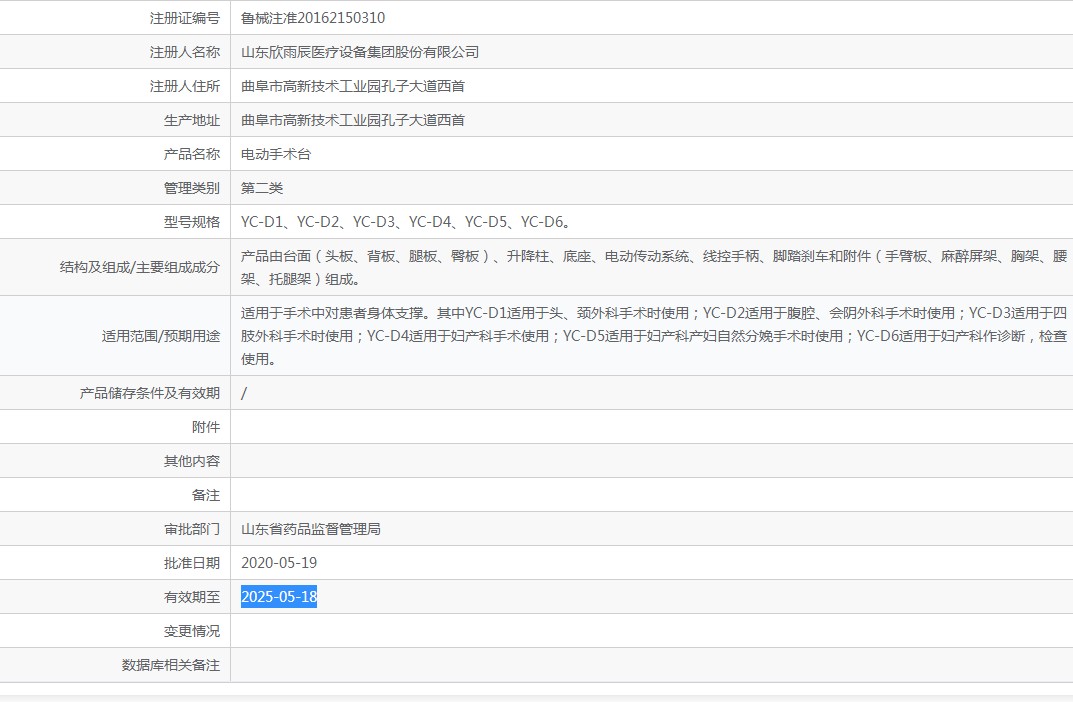
Task: Click approval date 2020-05-19
Action: (279, 563)
